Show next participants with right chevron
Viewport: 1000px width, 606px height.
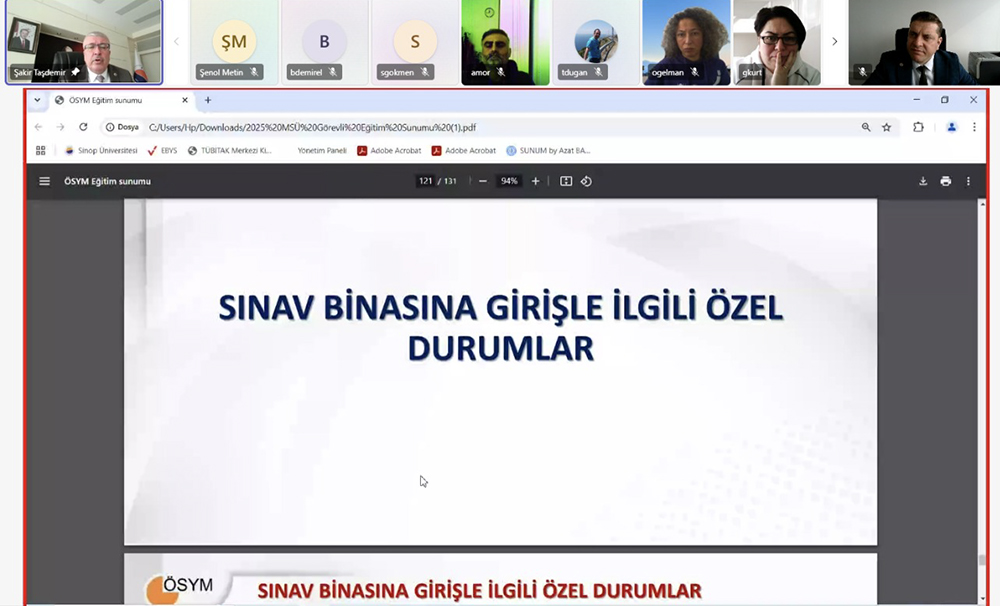pos(835,42)
